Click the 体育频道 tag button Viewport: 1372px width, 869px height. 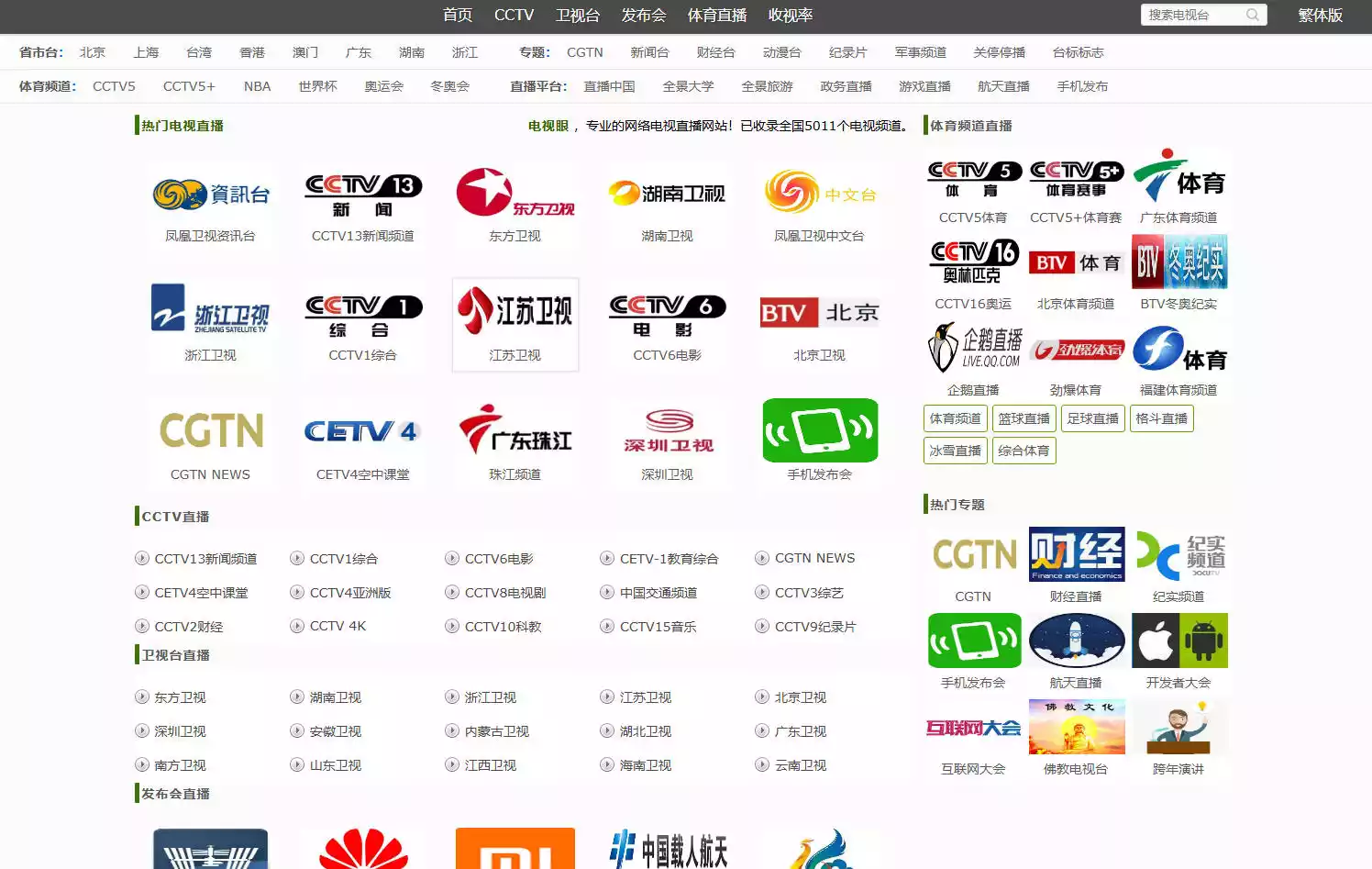tap(956, 418)
